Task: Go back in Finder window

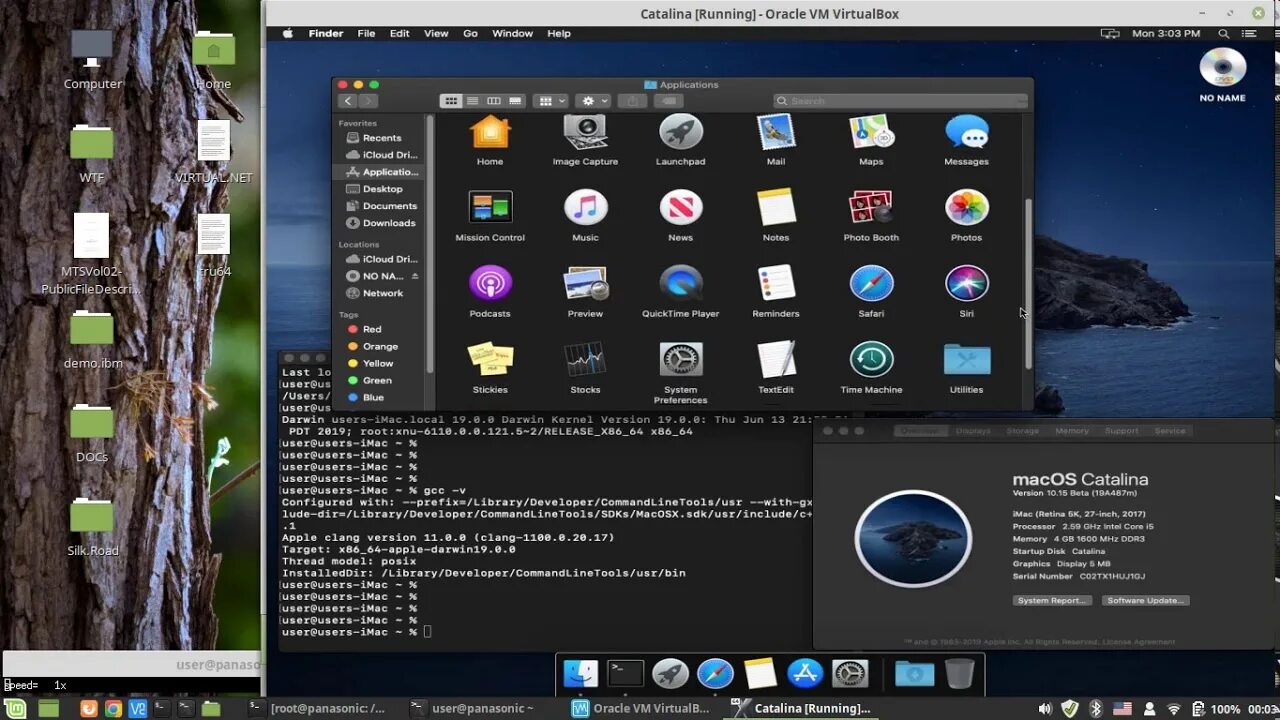Action: 348,101
